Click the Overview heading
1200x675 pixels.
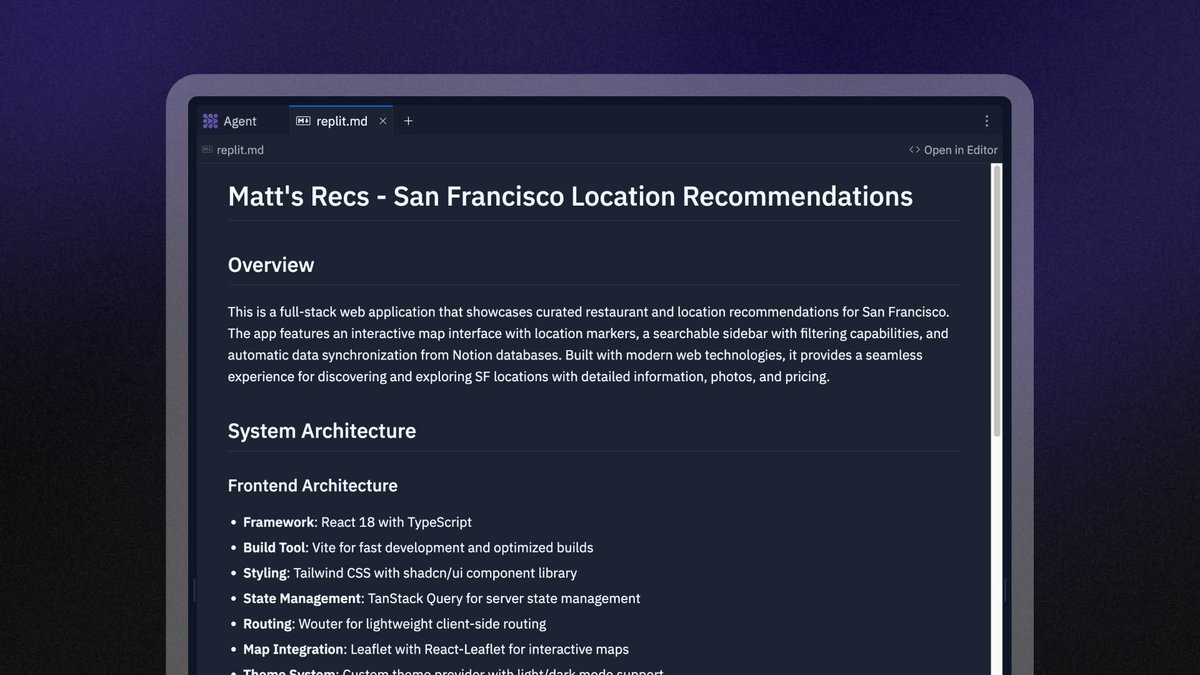click(271, 265)
